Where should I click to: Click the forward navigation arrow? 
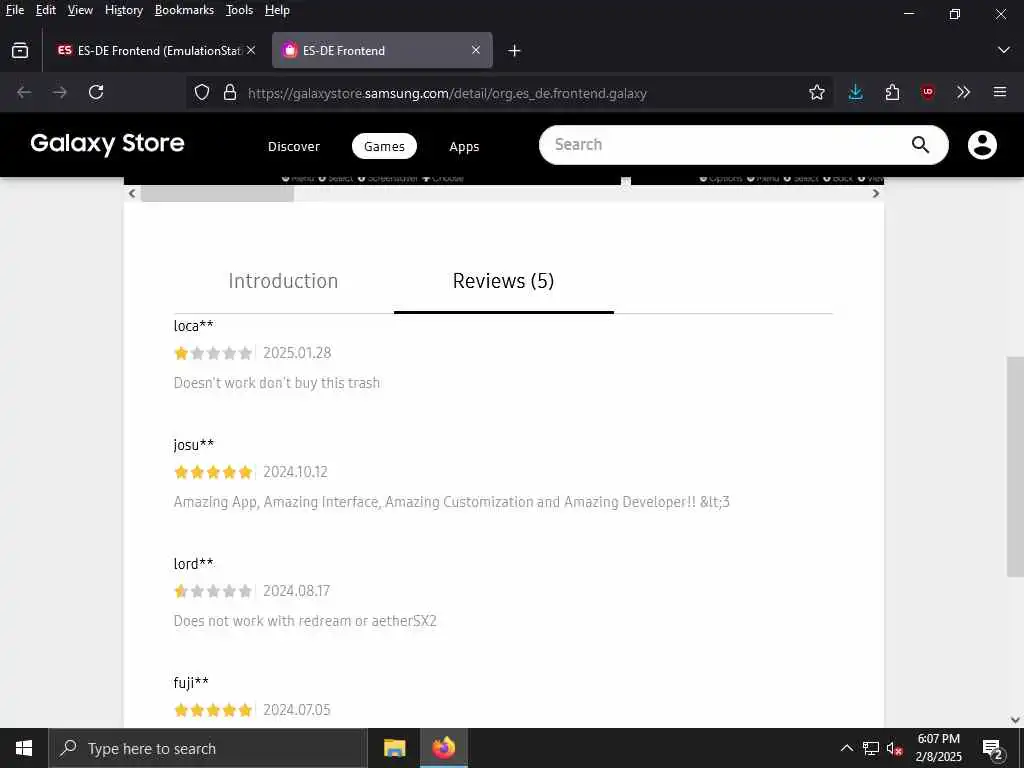click(60, 92)
